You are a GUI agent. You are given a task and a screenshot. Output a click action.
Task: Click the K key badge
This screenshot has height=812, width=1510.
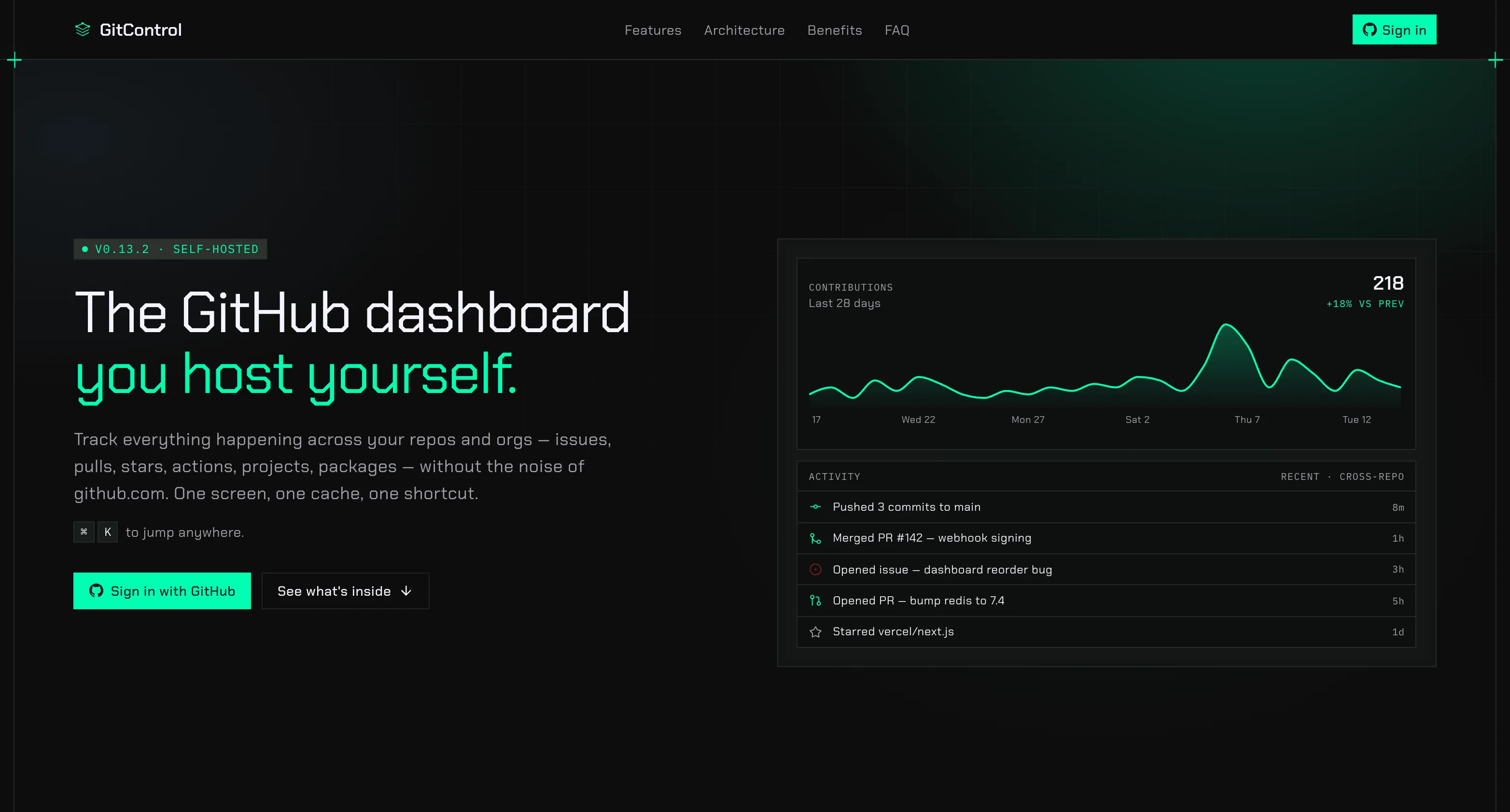[x=108, y=532]
